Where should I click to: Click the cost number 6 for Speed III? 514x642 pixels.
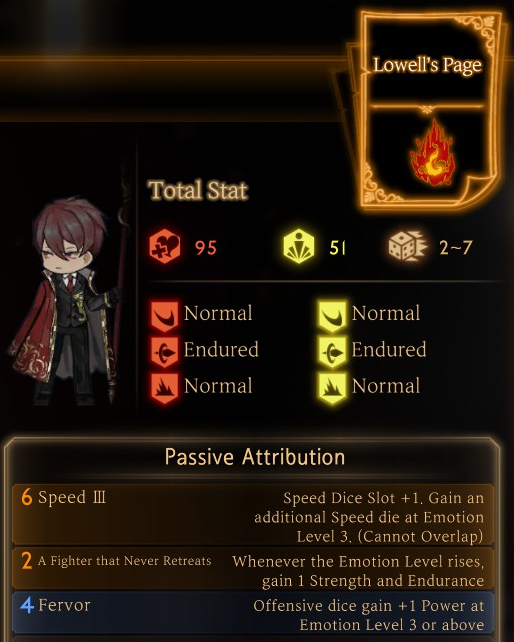[27, 497]
